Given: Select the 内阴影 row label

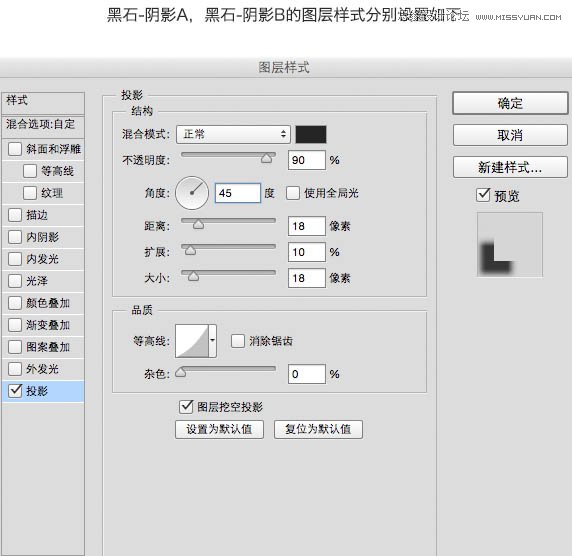Looking at the screenshot, I should 42,237.
